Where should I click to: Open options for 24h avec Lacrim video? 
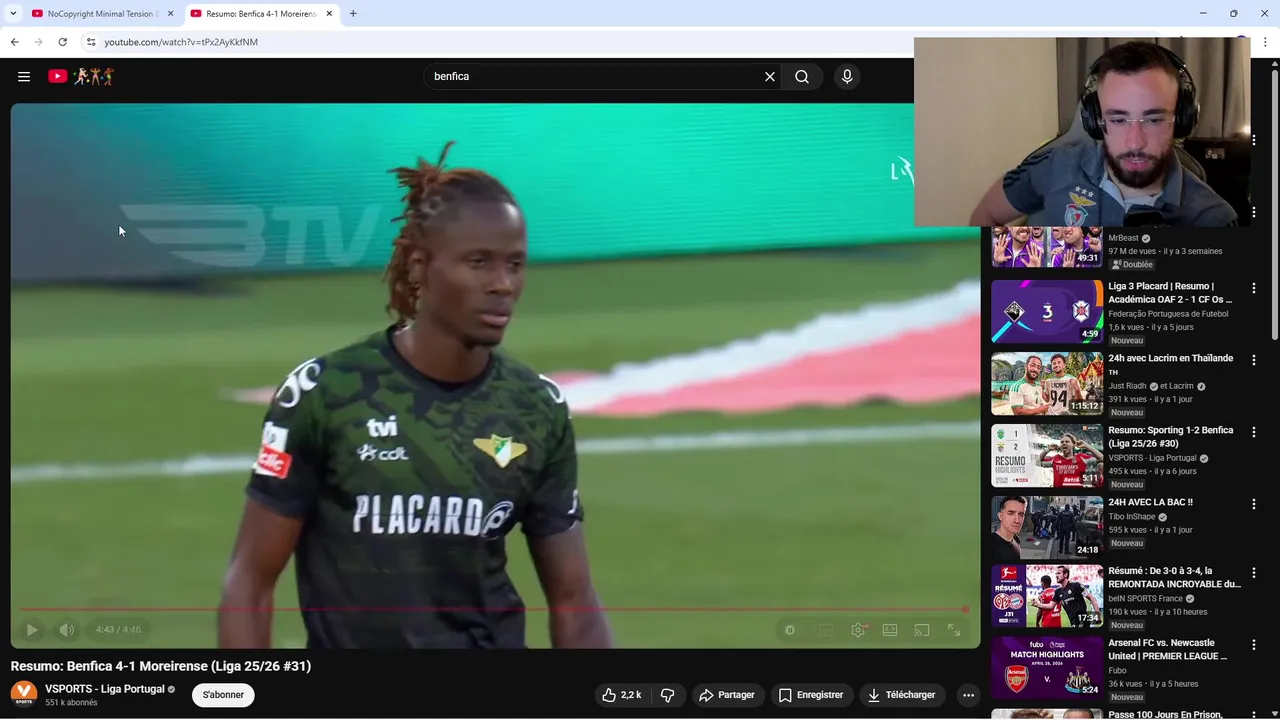tap(1254, 360)
